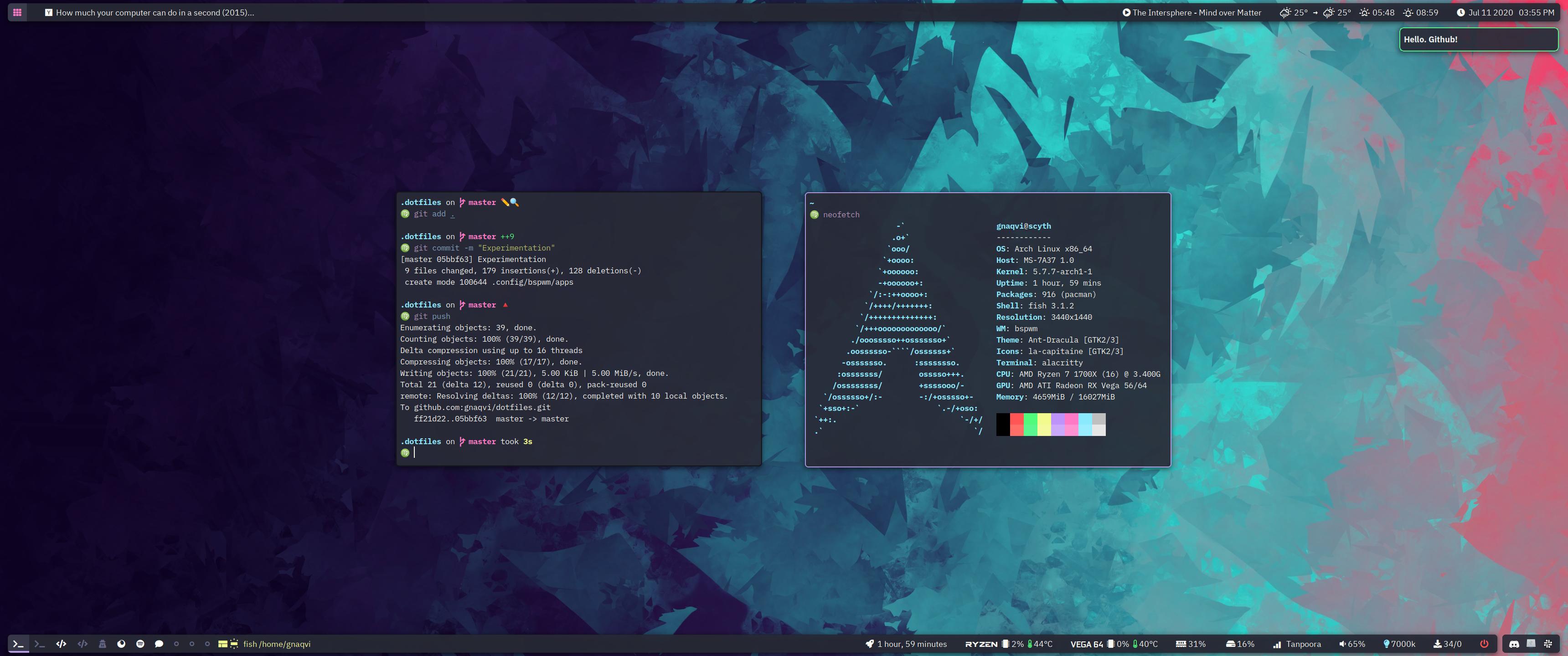Open the red power menu button

click(x=1484, y=644)
